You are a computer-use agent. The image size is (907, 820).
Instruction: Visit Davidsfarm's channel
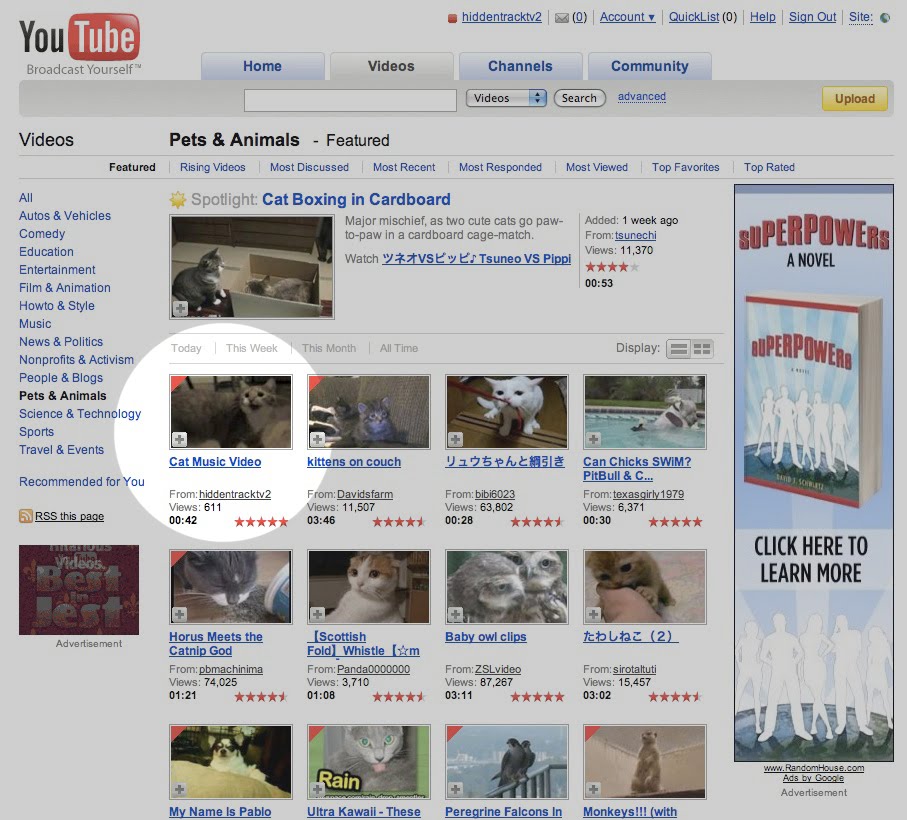click(x=364, y=494)
